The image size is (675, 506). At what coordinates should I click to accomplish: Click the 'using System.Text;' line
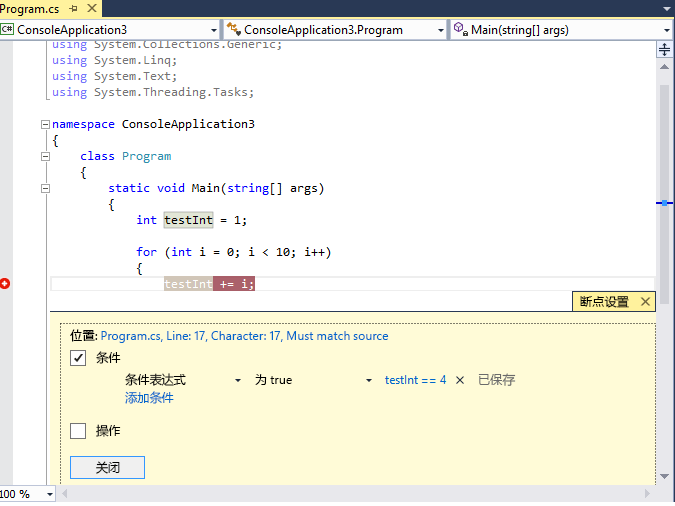(115, 76)
